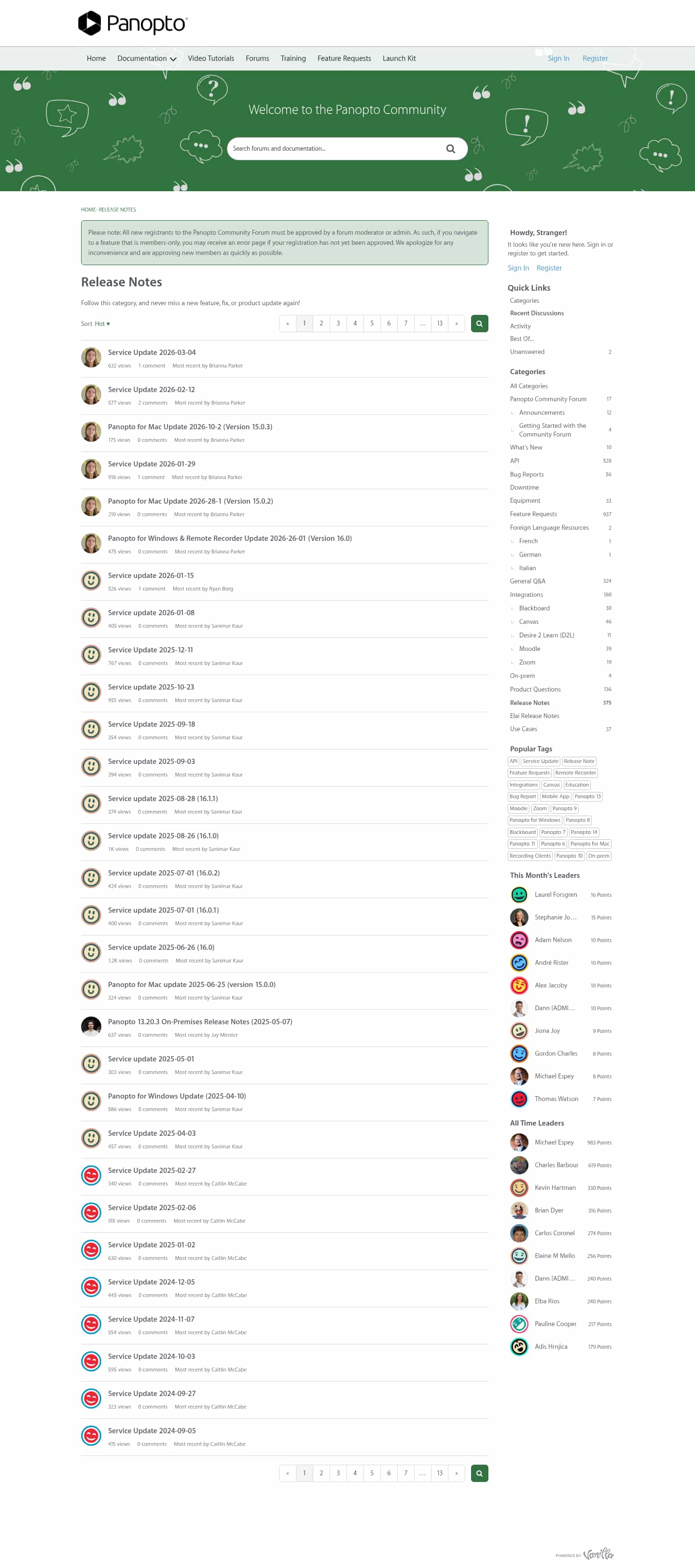Click the Panopto logo
The width and height of the screenshot is (695, 1568).
pyautogui.click(x=133, y=23)
